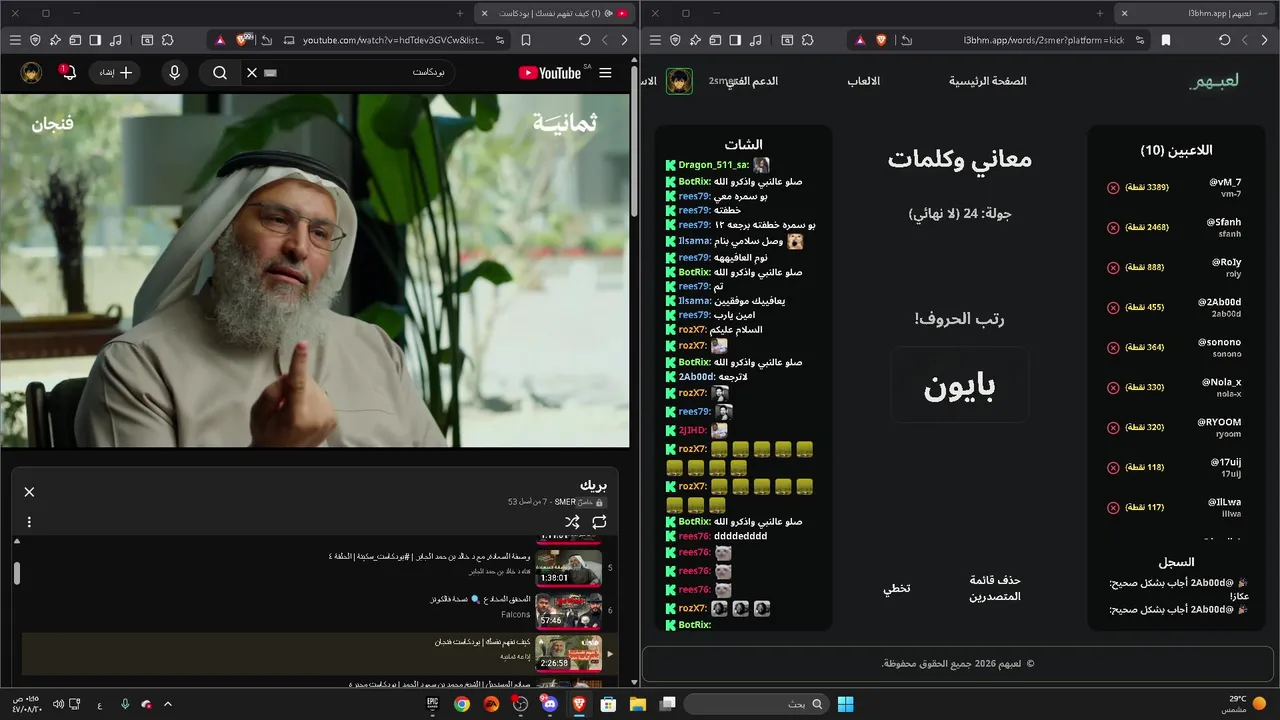Screen dimensions: 1280x720
Task: Open Windows Start button
Action: [x=845, y=704]
